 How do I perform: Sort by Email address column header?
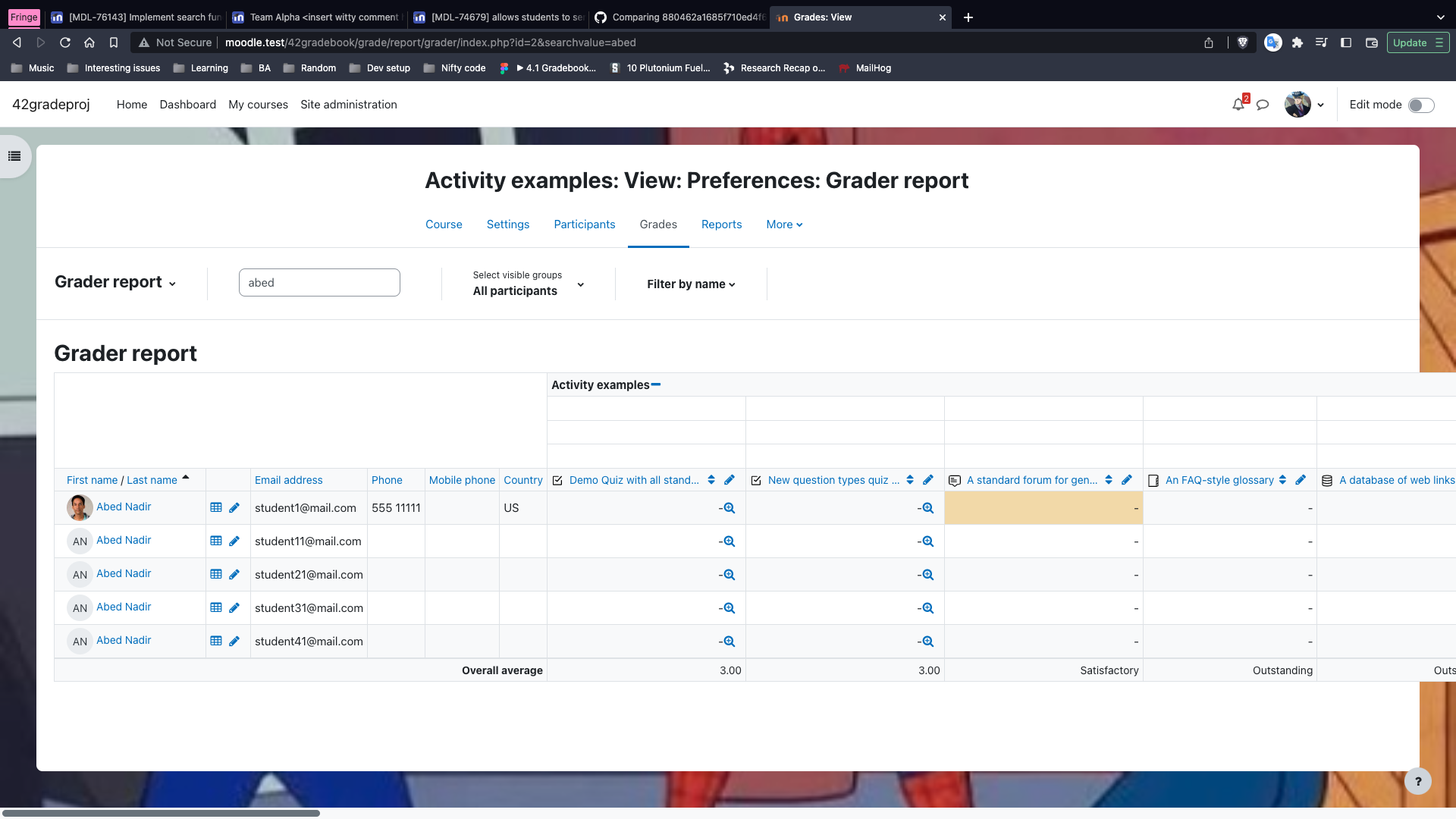click(288, 480)
